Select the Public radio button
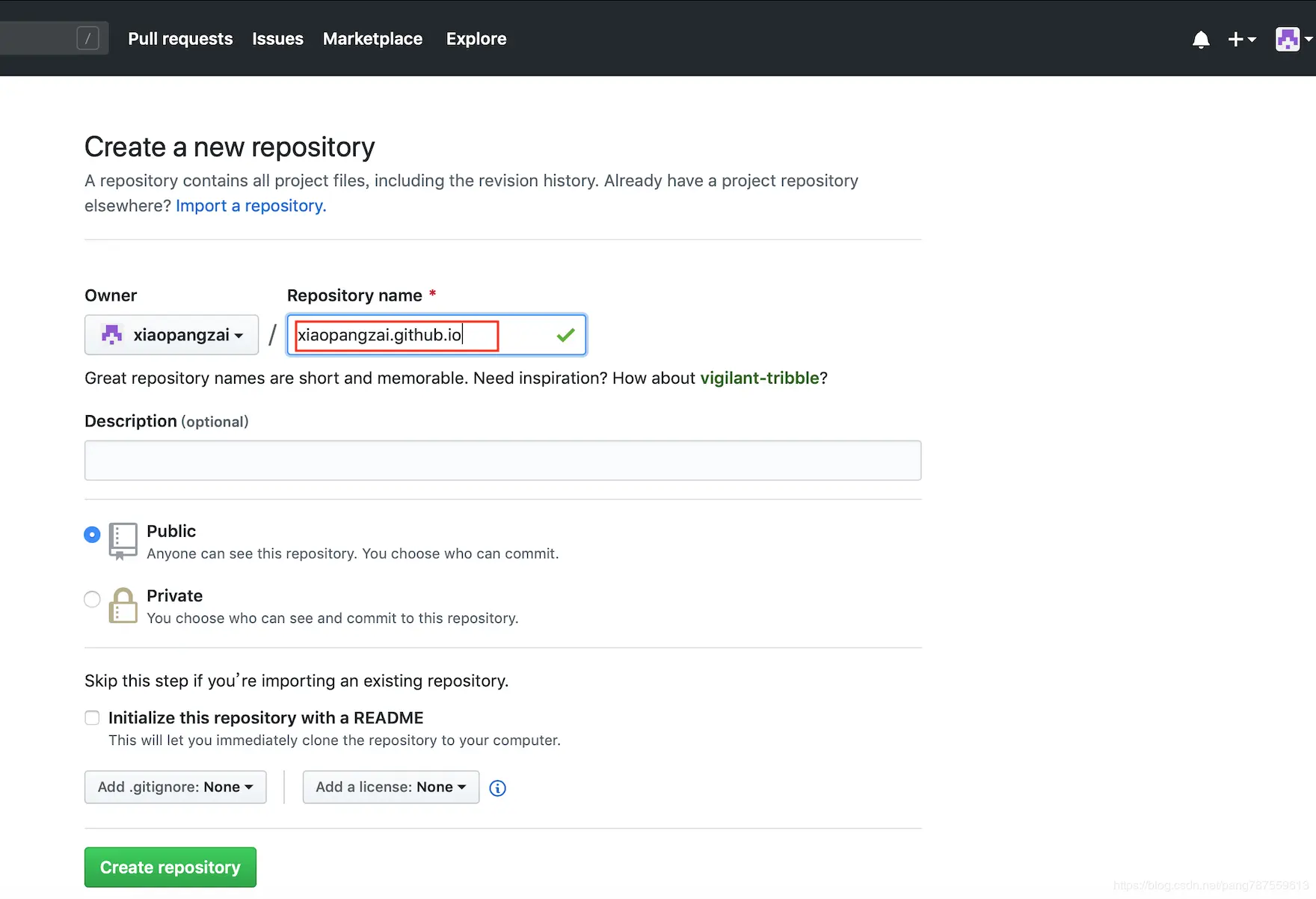1316x899 pixels. pos(92,535)
